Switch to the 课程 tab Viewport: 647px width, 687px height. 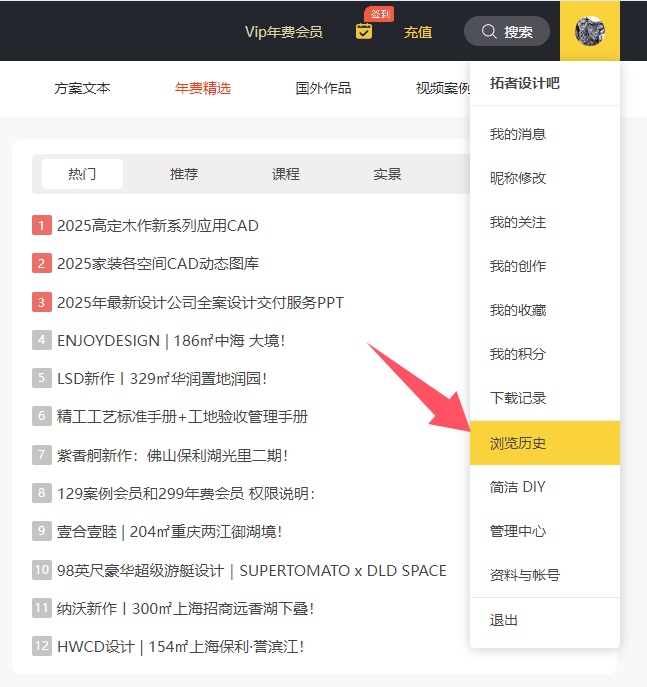pyautogui.click(x=286, y=174)
